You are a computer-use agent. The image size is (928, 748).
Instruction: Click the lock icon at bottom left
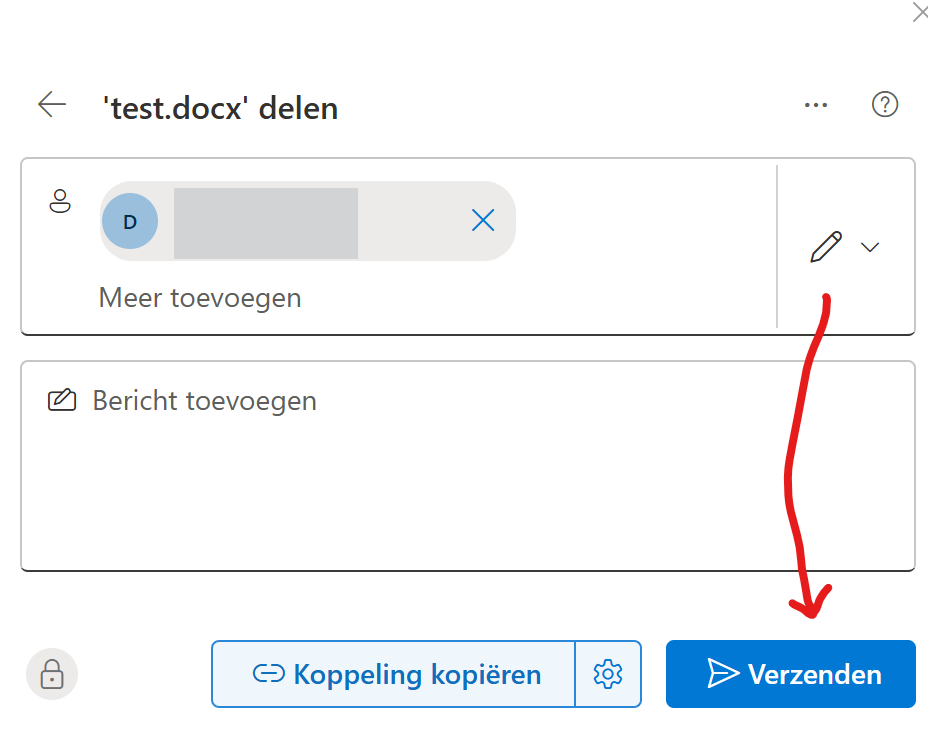pyautogui.click(x=52, y=674)
